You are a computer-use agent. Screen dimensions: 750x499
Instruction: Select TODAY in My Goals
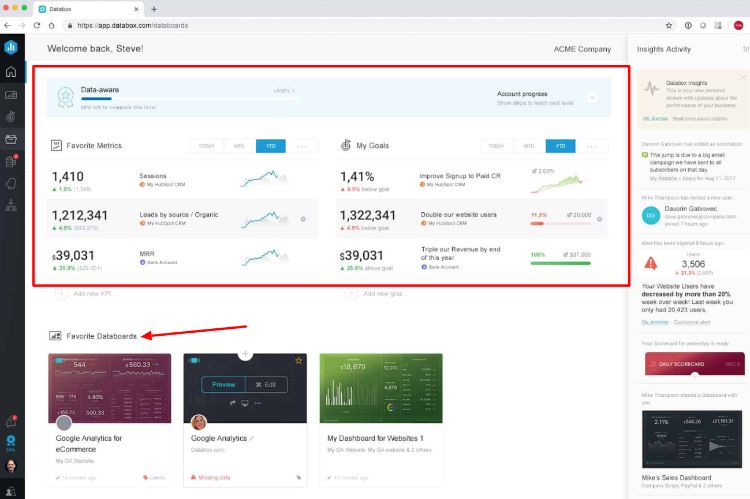496,146
